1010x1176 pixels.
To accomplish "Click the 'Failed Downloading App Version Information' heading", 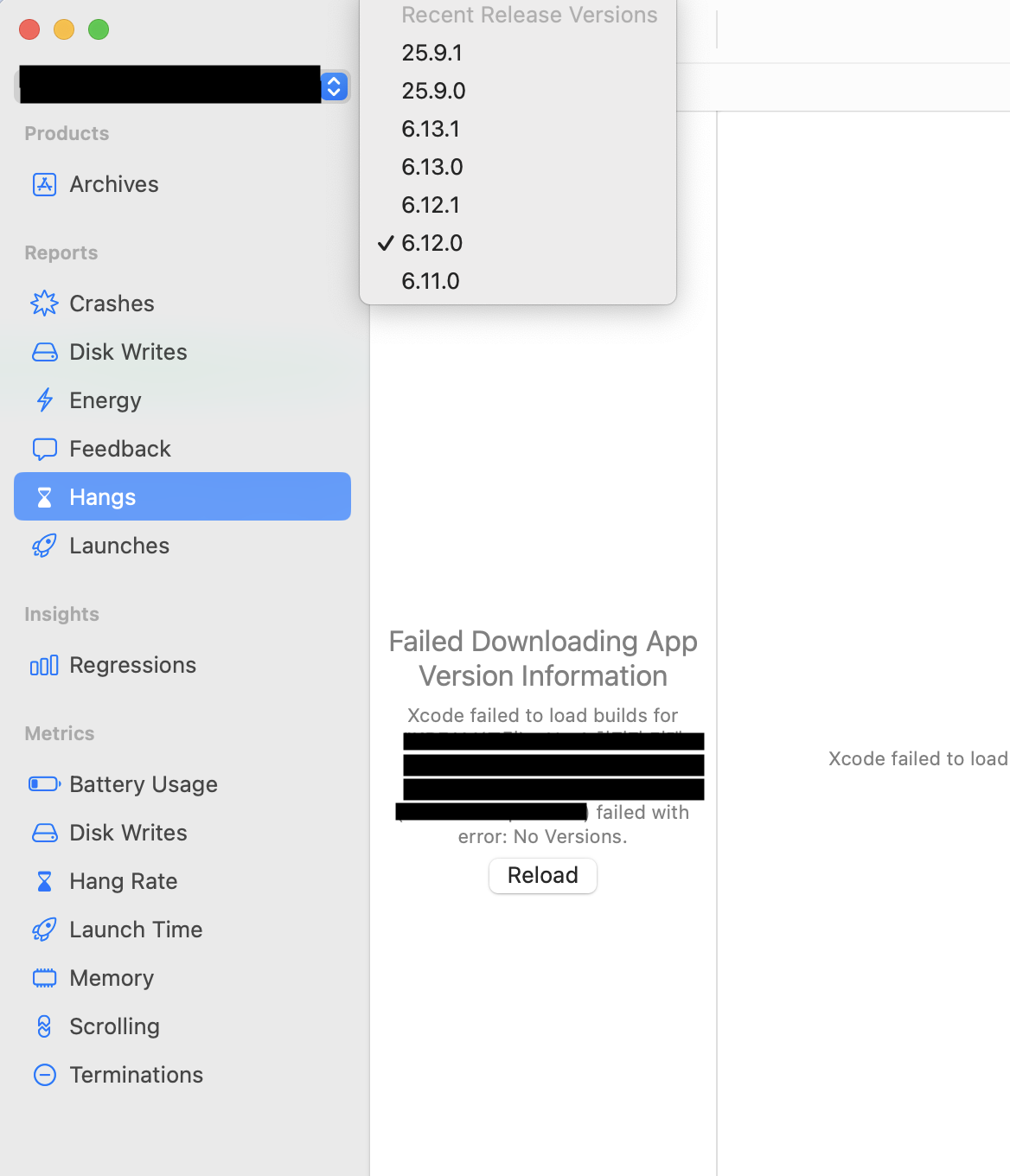I will click(543, 658).
